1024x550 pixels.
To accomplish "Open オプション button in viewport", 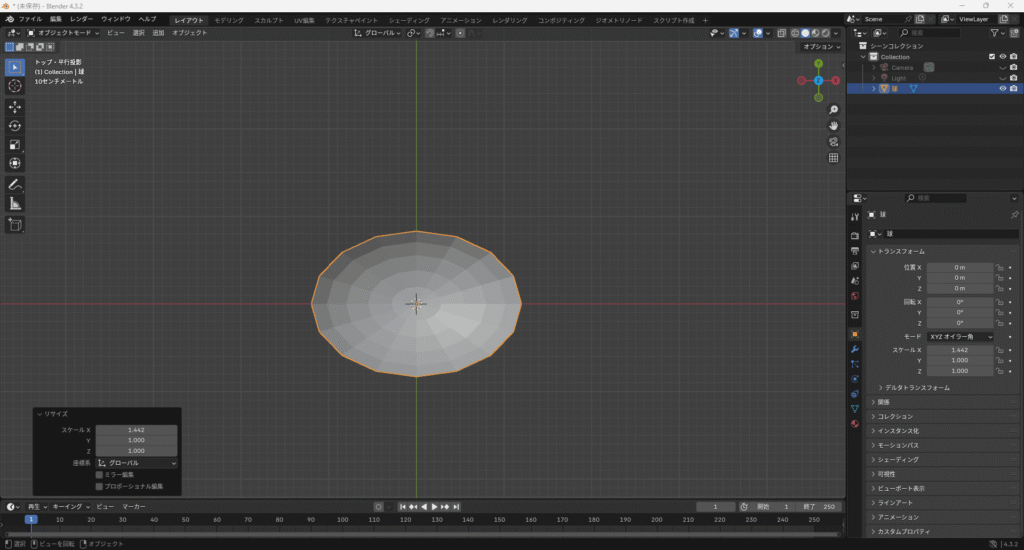I will click(821, 47).
